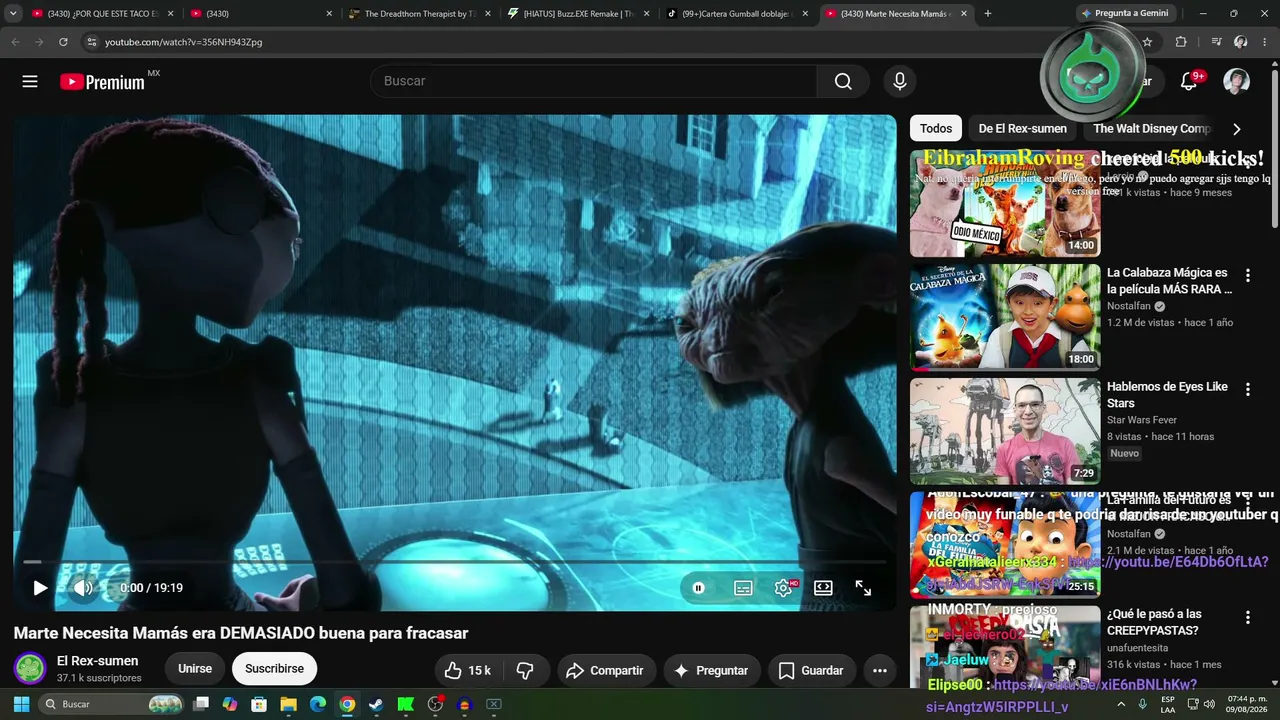Click the search magnifier button

coord(843,81)
